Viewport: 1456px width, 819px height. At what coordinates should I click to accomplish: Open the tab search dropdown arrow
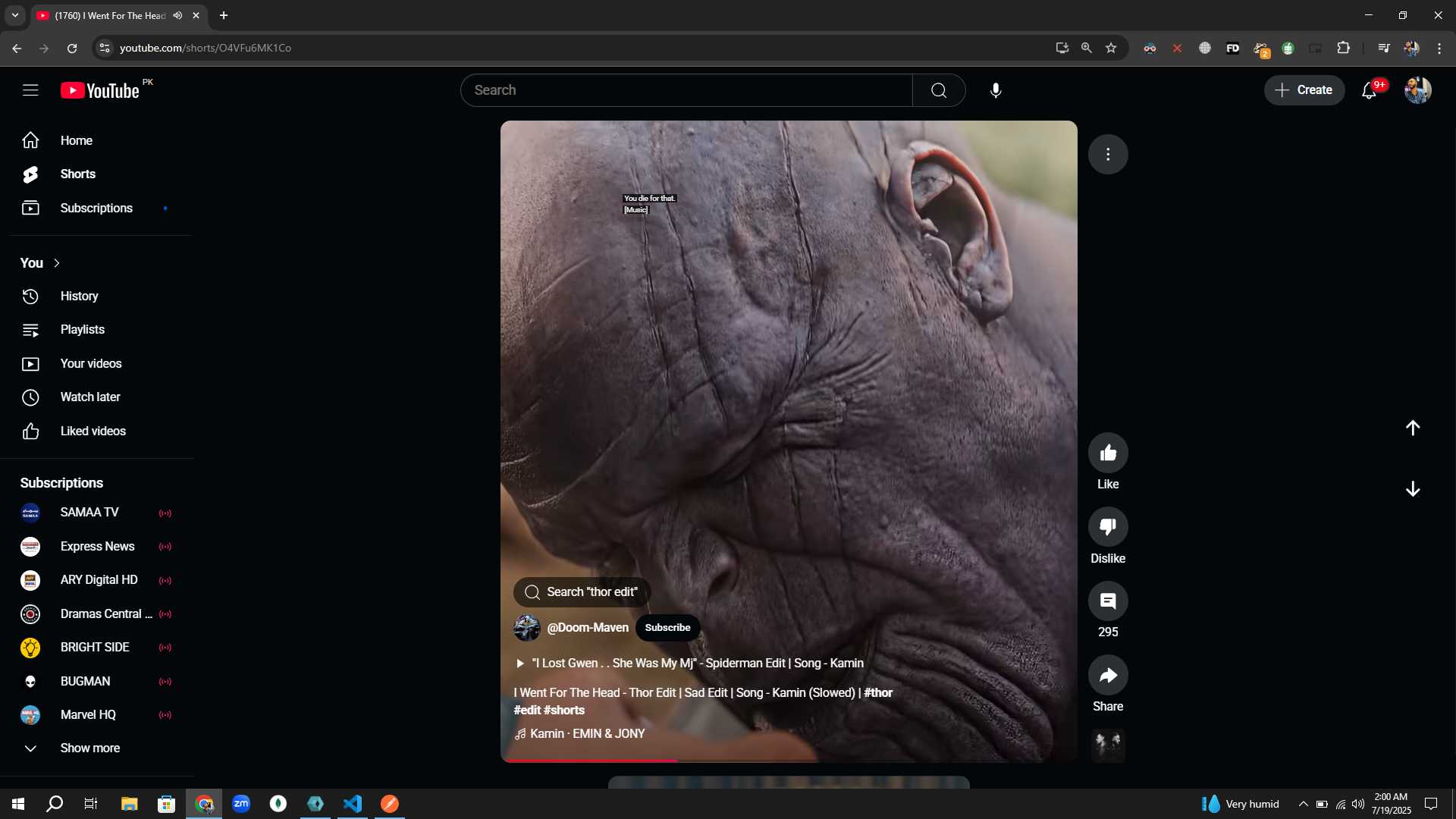click(x=15, y=15)
